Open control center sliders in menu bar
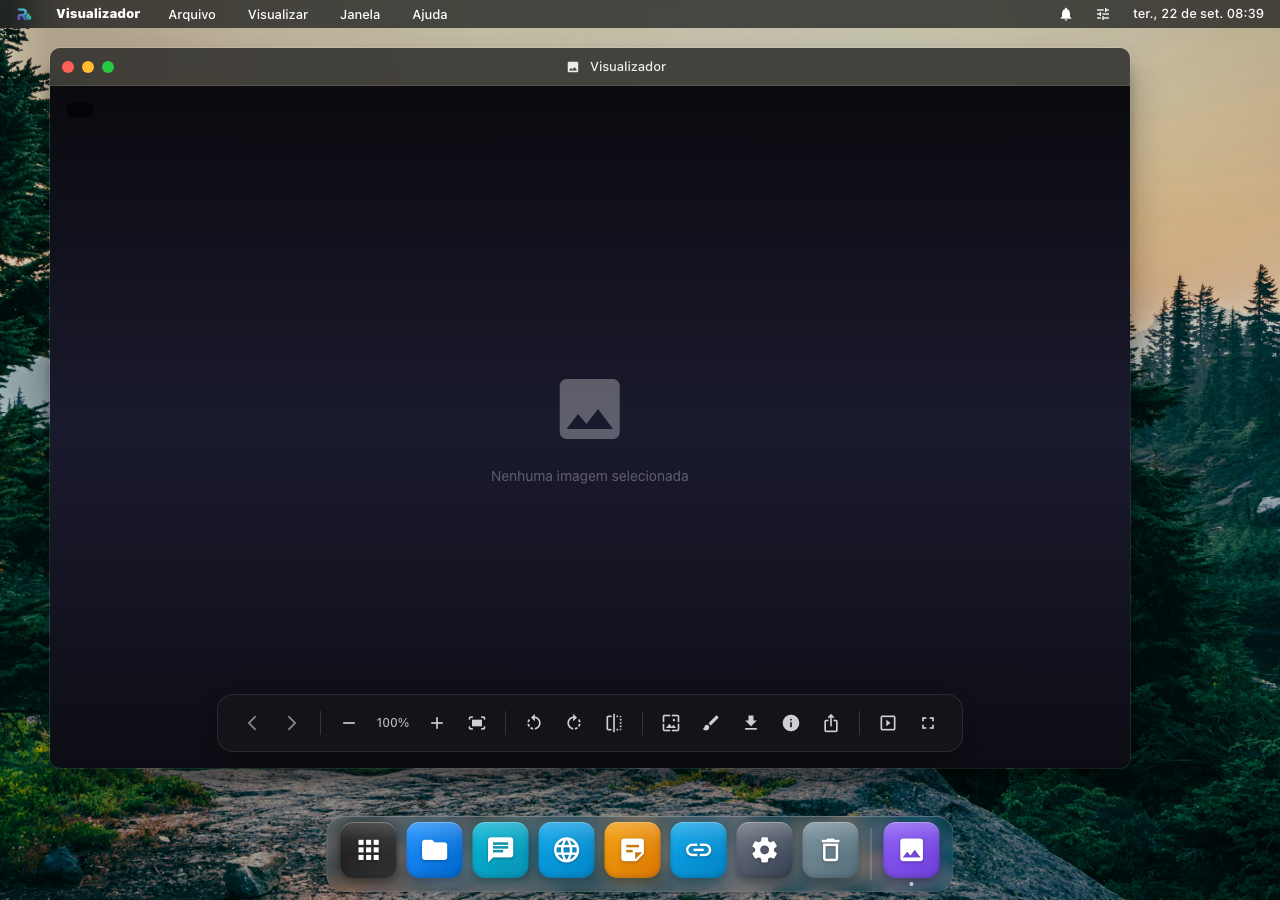 [1103, 14]
